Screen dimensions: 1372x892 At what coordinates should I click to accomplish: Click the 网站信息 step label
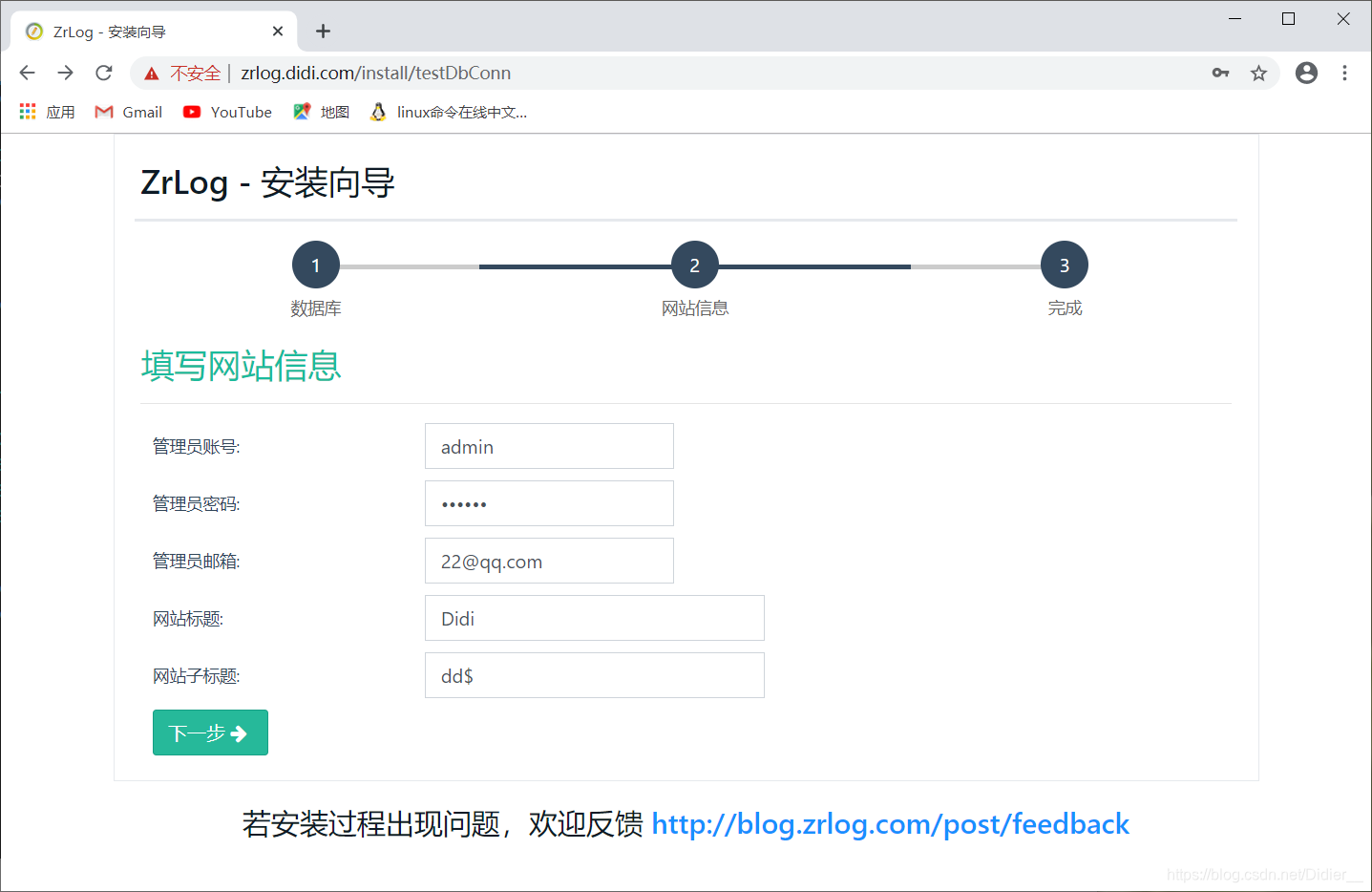click(x=695, y=308)
